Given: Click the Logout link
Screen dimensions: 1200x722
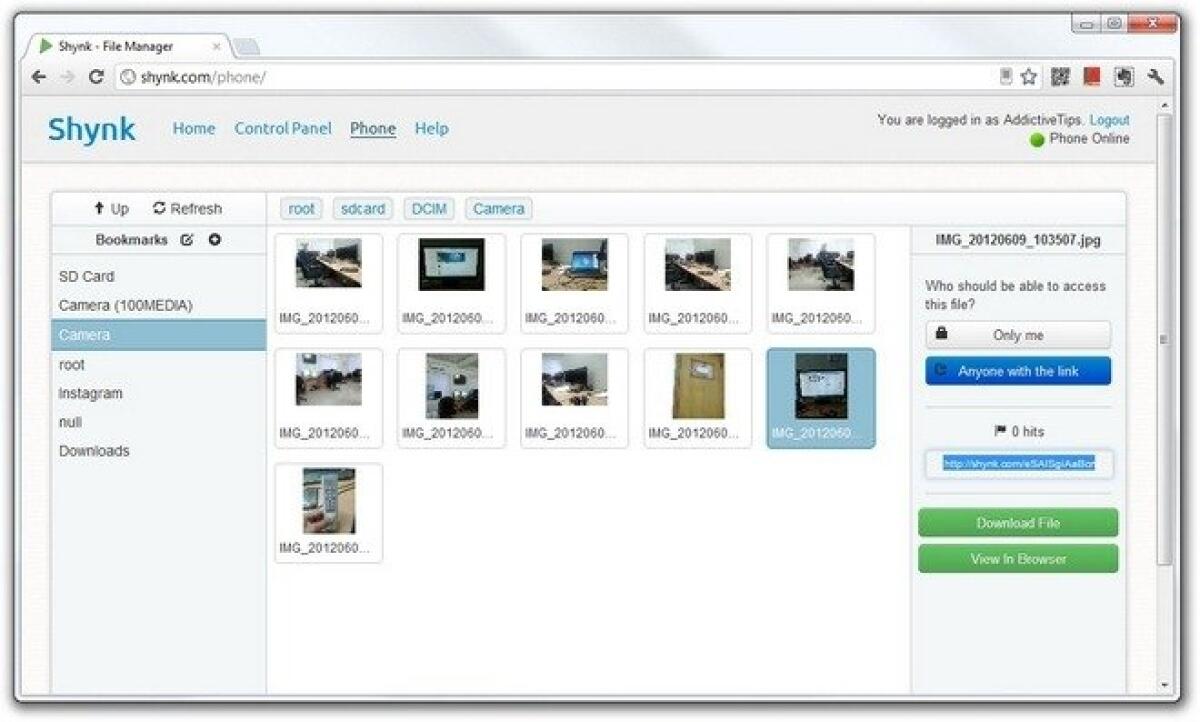Looking at the screenshot, I should (x=1110, y=118).
